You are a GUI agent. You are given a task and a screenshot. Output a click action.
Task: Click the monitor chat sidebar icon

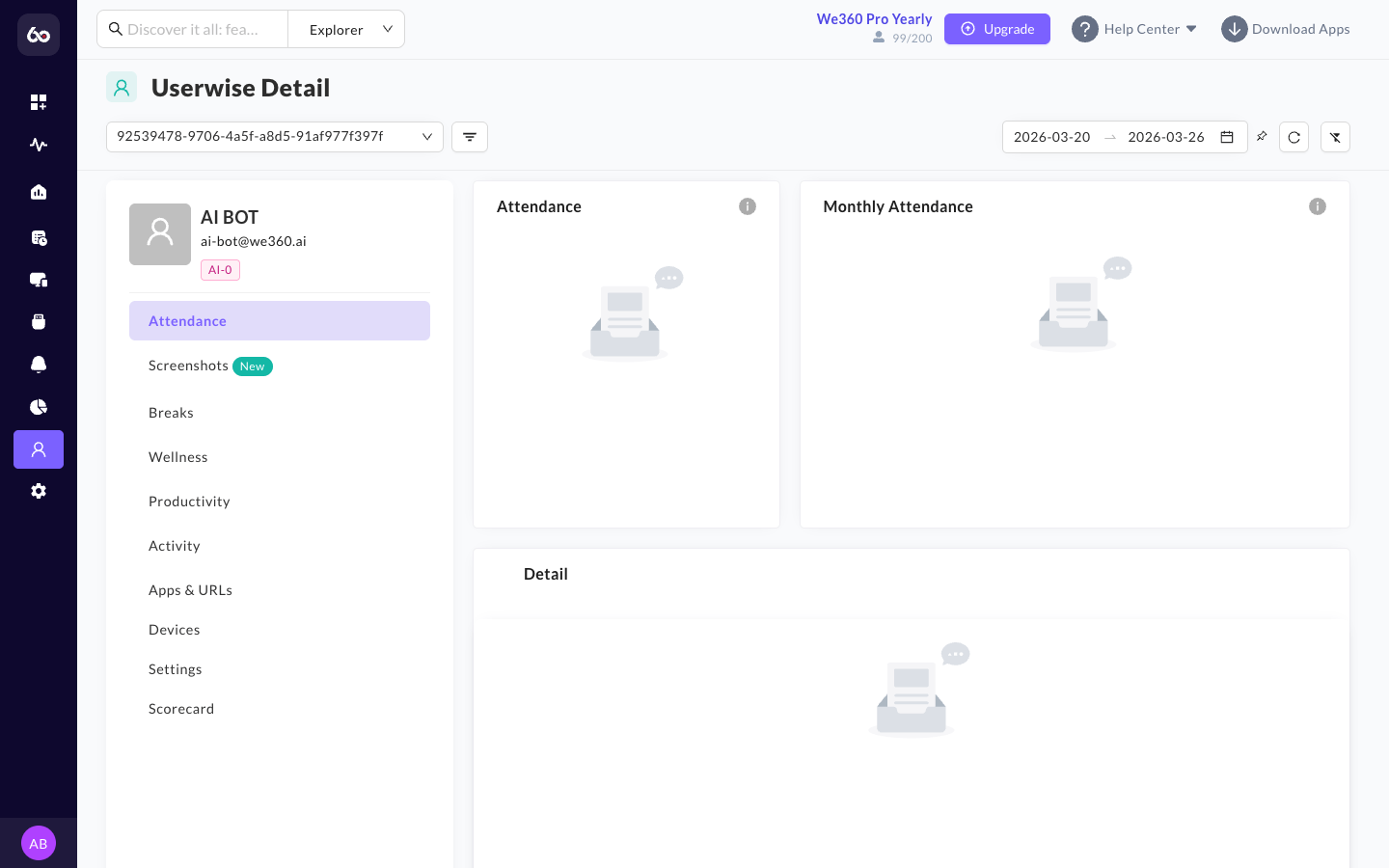tap(39, 280)
